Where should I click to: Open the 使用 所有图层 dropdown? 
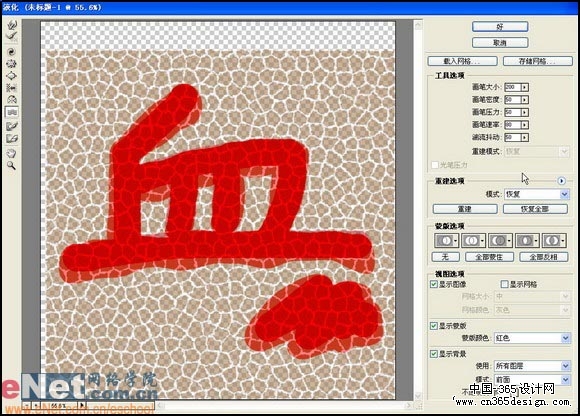coord(532,366)
